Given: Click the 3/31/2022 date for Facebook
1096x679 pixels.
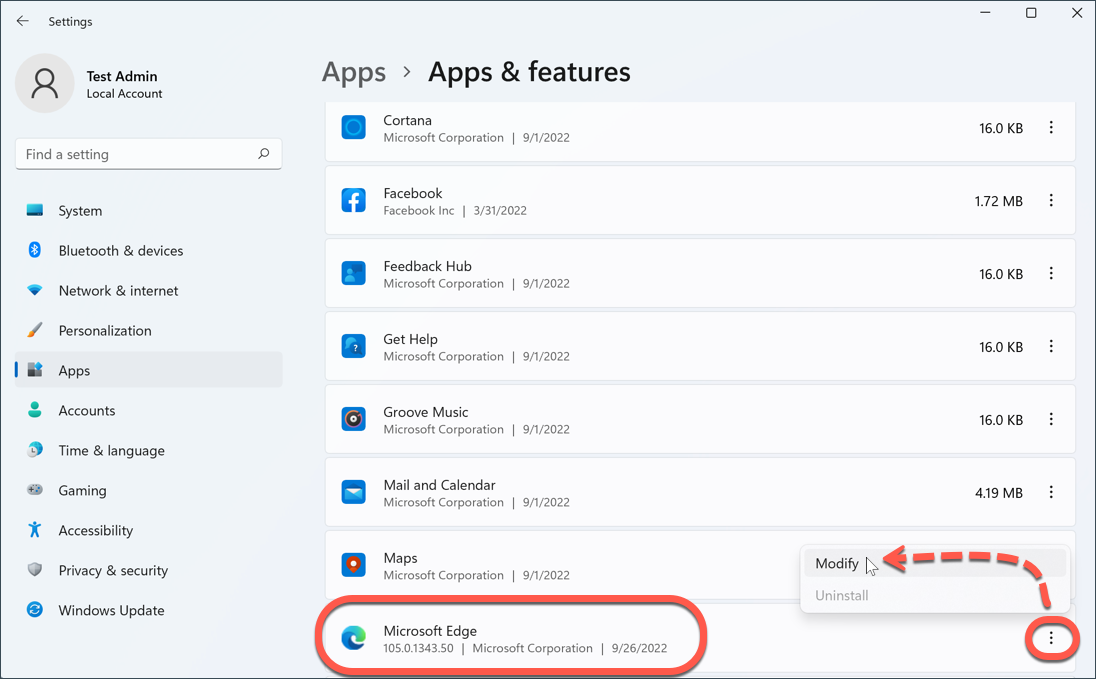Looking at the screenshot, I should coord(500,210).
